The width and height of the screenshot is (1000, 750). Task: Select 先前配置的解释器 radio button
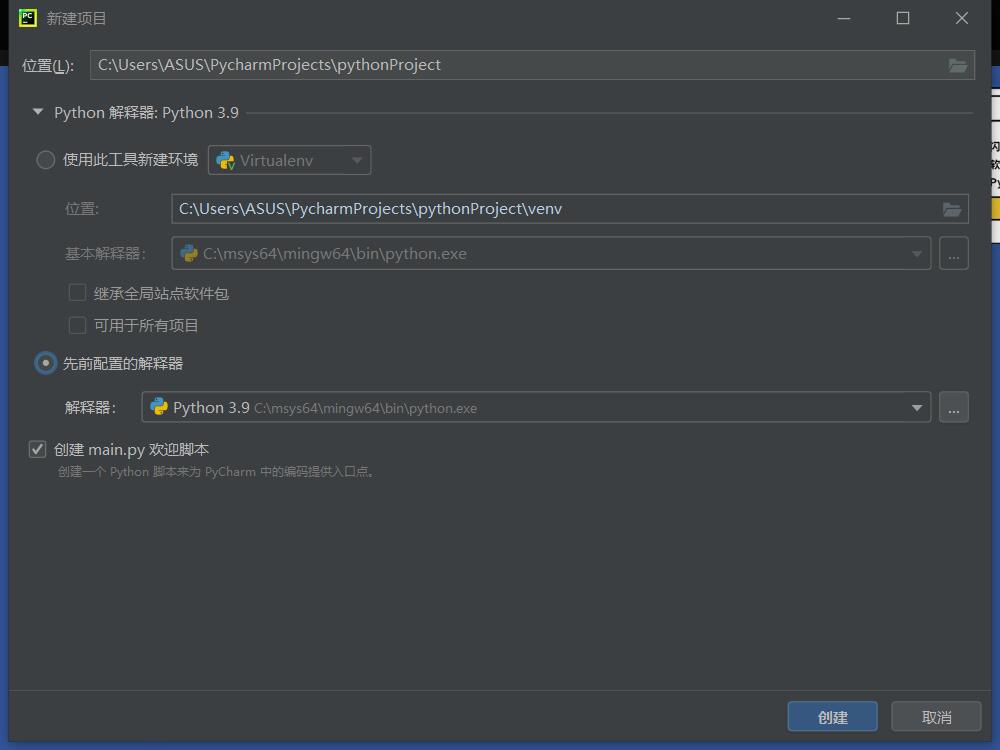[45, 363]
